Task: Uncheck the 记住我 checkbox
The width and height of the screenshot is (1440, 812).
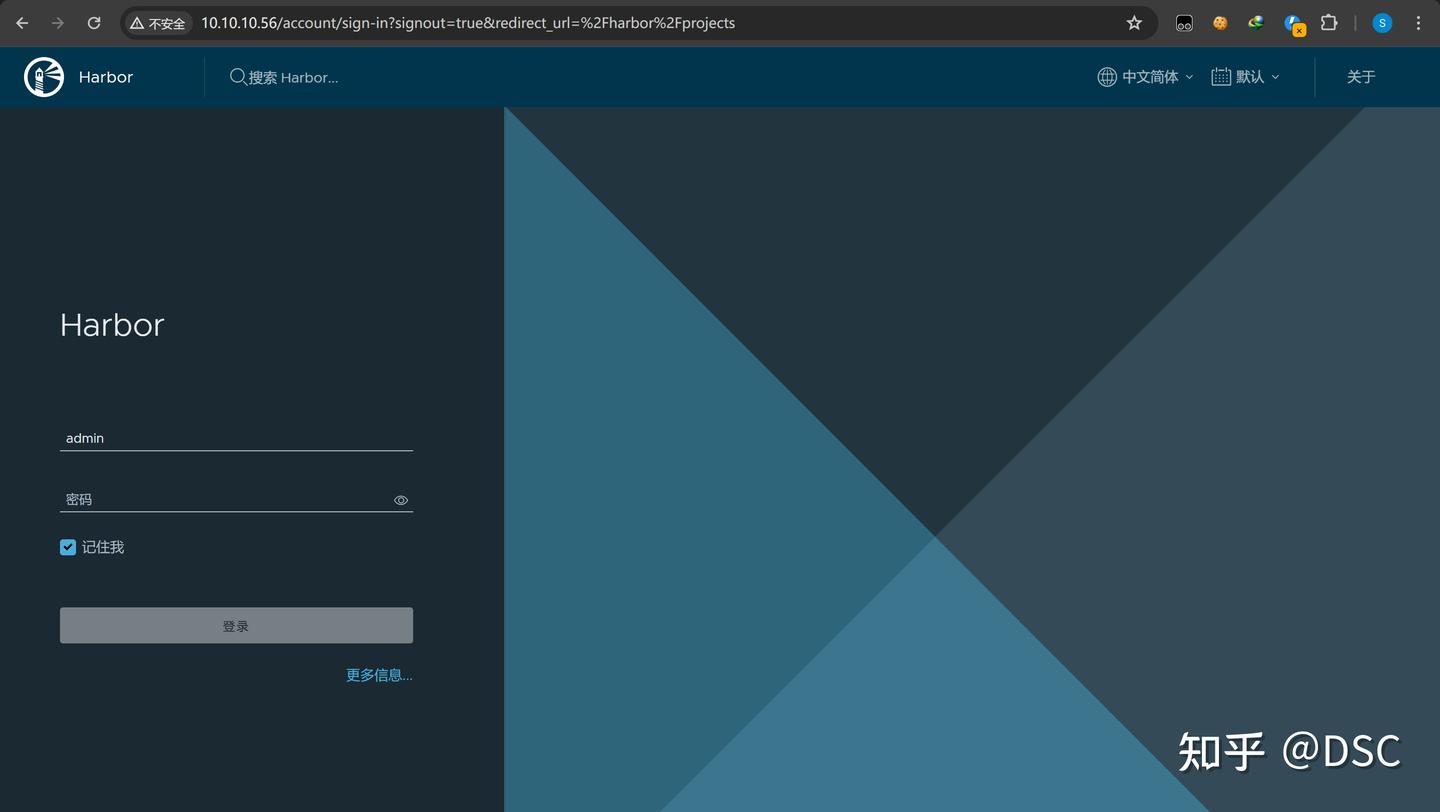Action: pyautogui.click(x=67, y=547)
